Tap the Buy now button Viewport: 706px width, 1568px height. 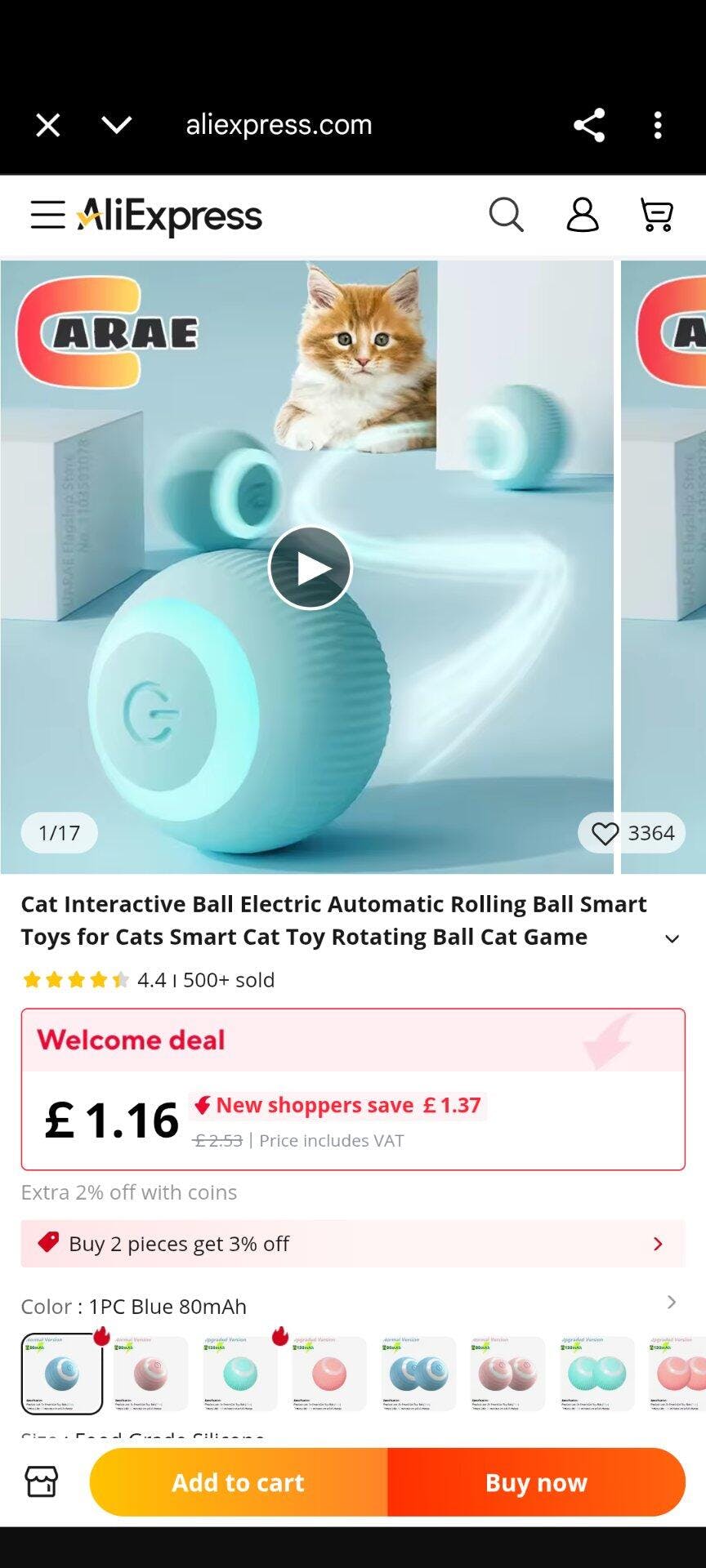[x=536, y=1481]
